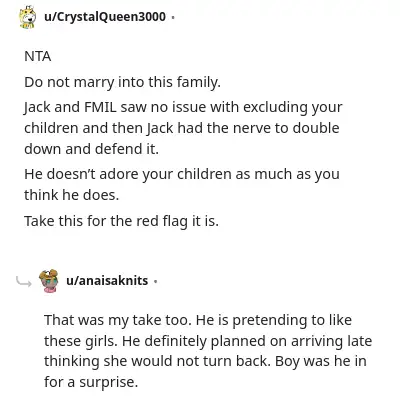
Task: Click the 'thinking she would not turn back' line
Action: coord(205,361)
